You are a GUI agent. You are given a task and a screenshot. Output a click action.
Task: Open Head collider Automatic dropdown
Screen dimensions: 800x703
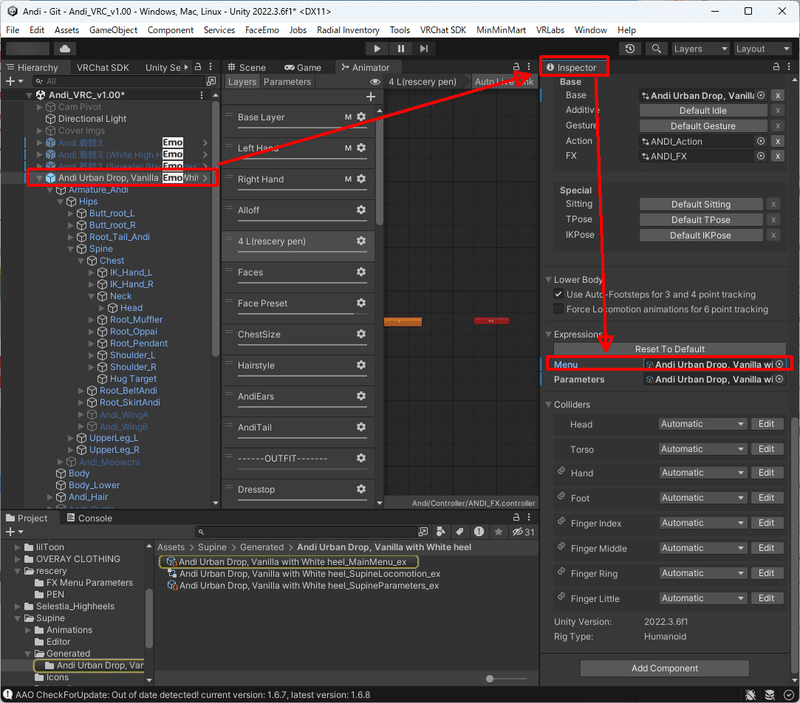coord(703,424)
